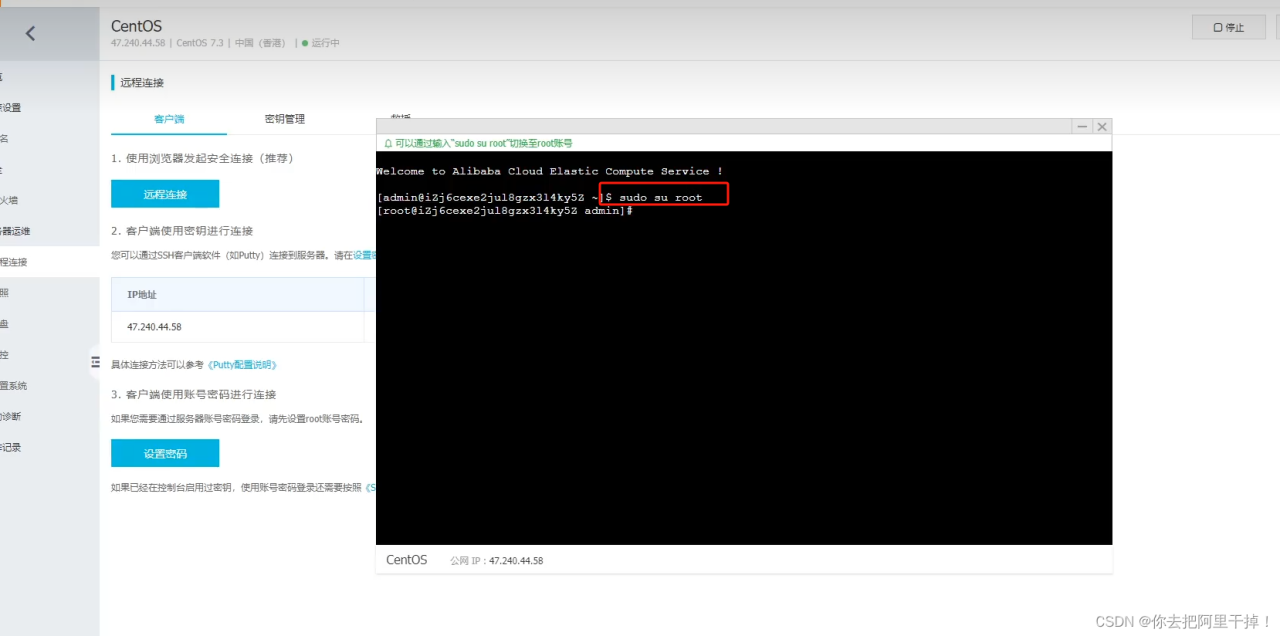1280x636 pixels.
Task: Select 远程连接 item in left sidebar
Action: pyautogui.click(x=14, y=262)
